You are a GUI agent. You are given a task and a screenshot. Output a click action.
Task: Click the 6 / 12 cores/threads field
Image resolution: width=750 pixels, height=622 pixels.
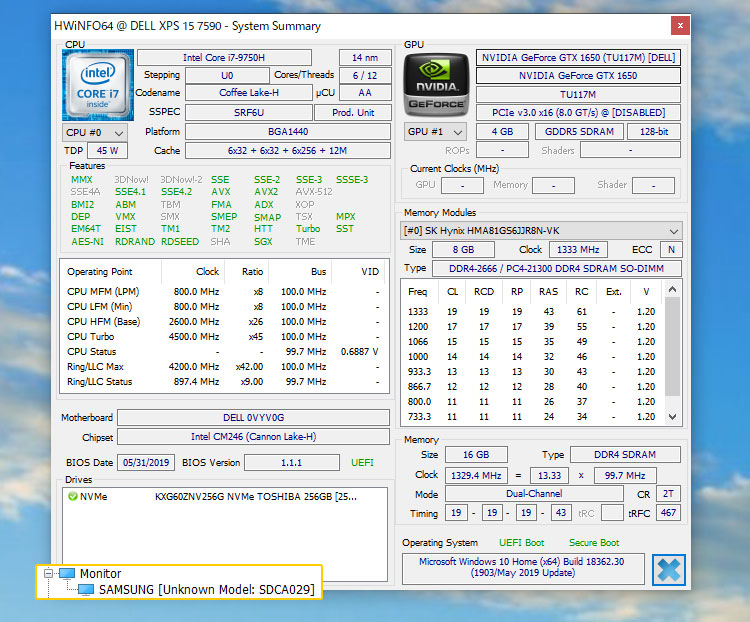[x=365, y=76]
